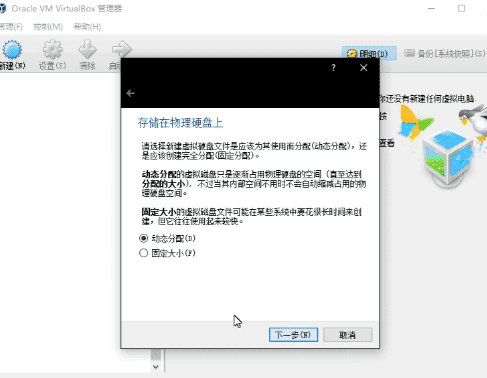Select the 固定大小 (Fixed size) radio button
The image size is (487, 378).
coord(143,253)
